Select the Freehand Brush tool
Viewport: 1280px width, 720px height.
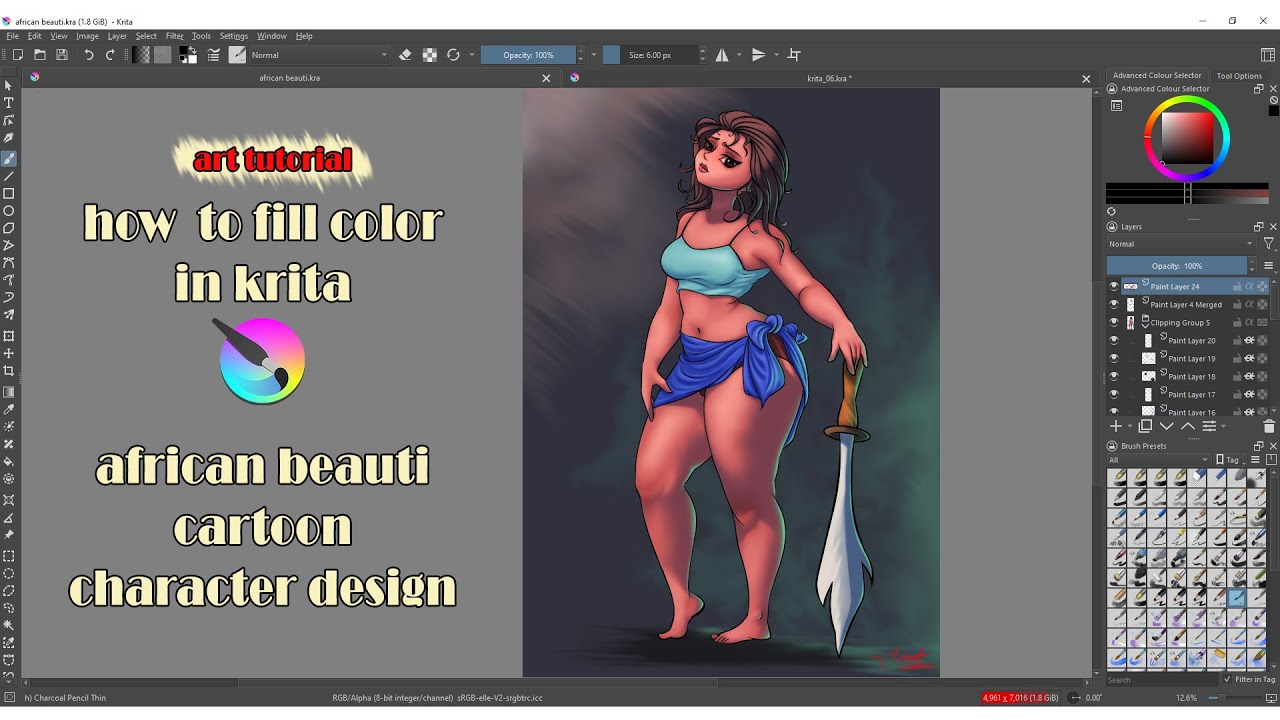pos(9,158)
